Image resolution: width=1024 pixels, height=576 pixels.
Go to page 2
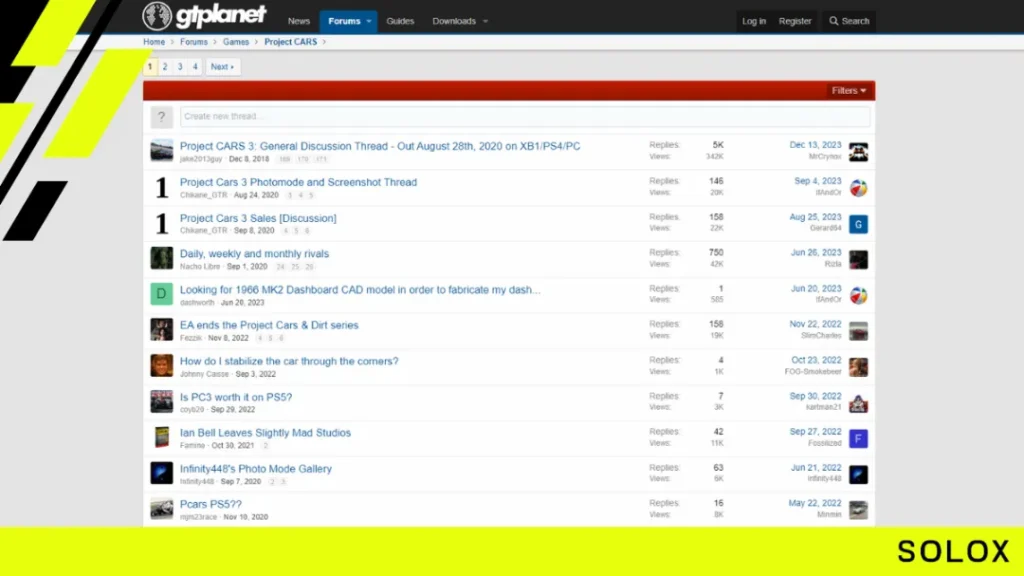165,67
